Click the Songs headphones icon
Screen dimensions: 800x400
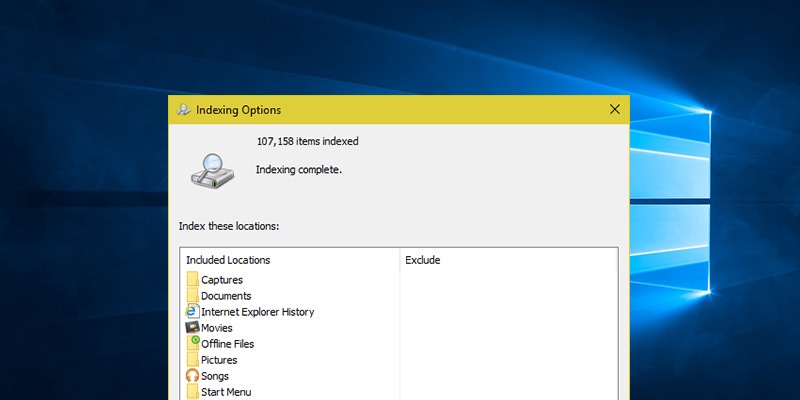click(192, 376)
